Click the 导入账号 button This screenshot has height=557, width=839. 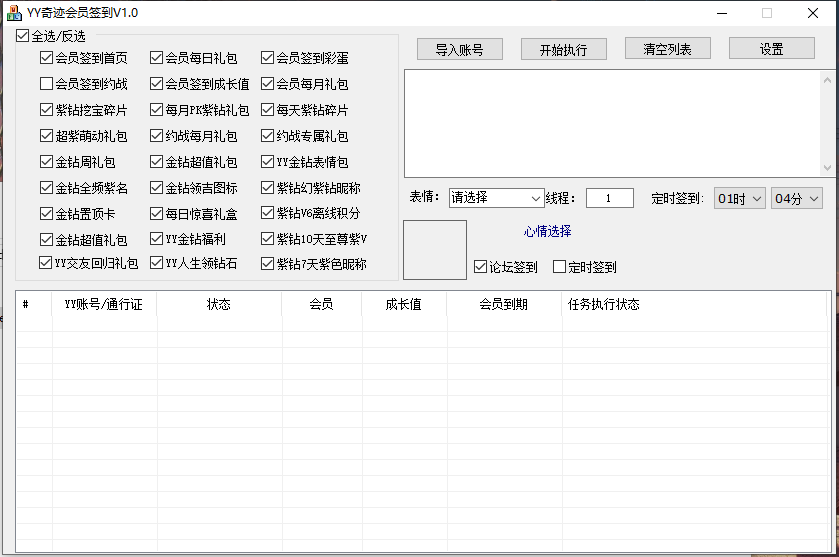[x=460, y=49]
